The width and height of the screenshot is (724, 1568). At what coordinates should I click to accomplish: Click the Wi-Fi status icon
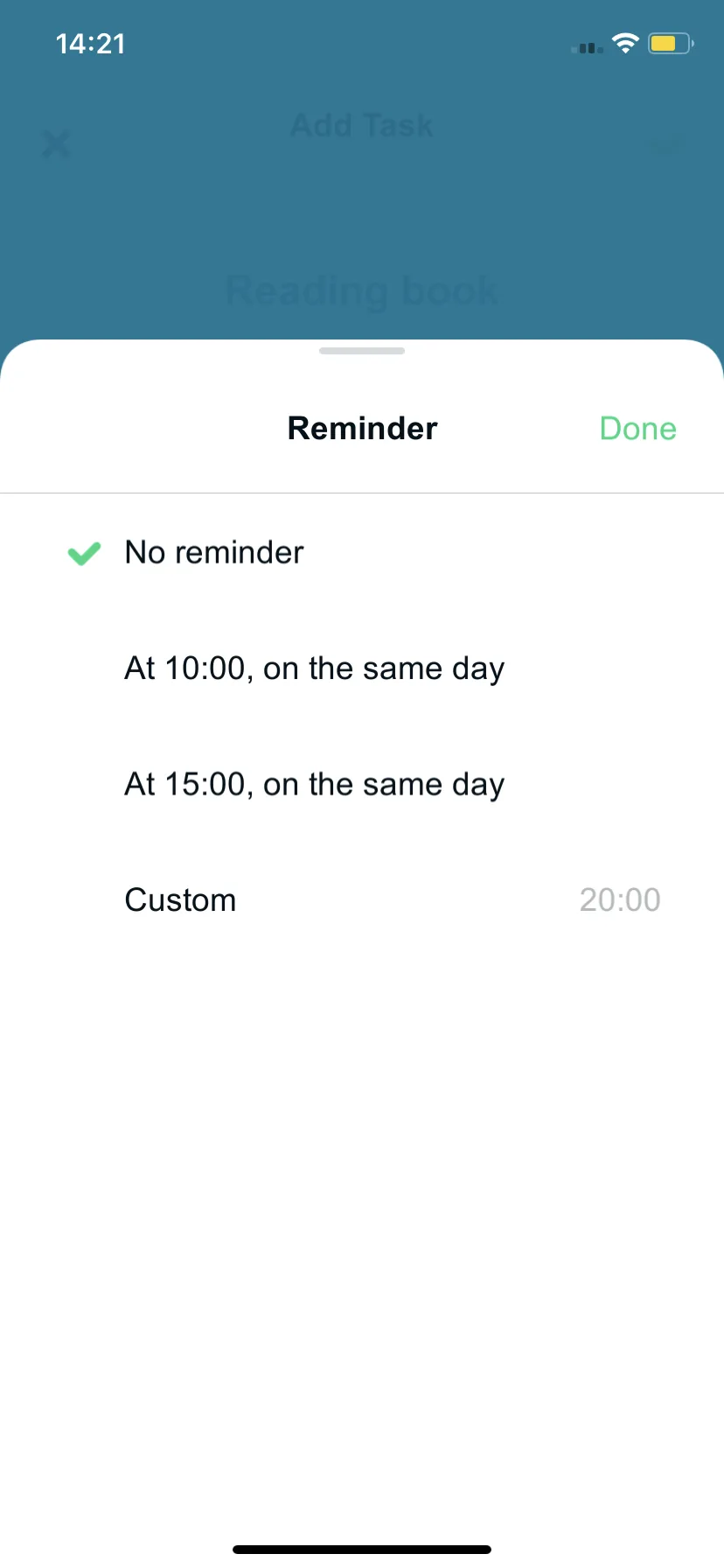(625, 43)
